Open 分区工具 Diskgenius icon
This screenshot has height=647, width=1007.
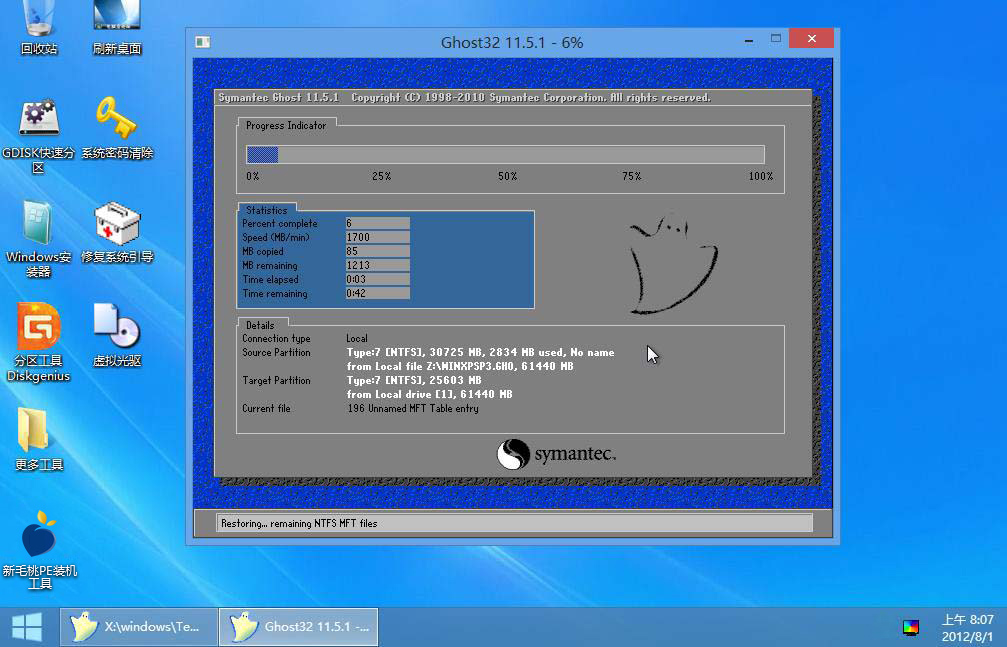pyautogui.click(x=39, y=342)
